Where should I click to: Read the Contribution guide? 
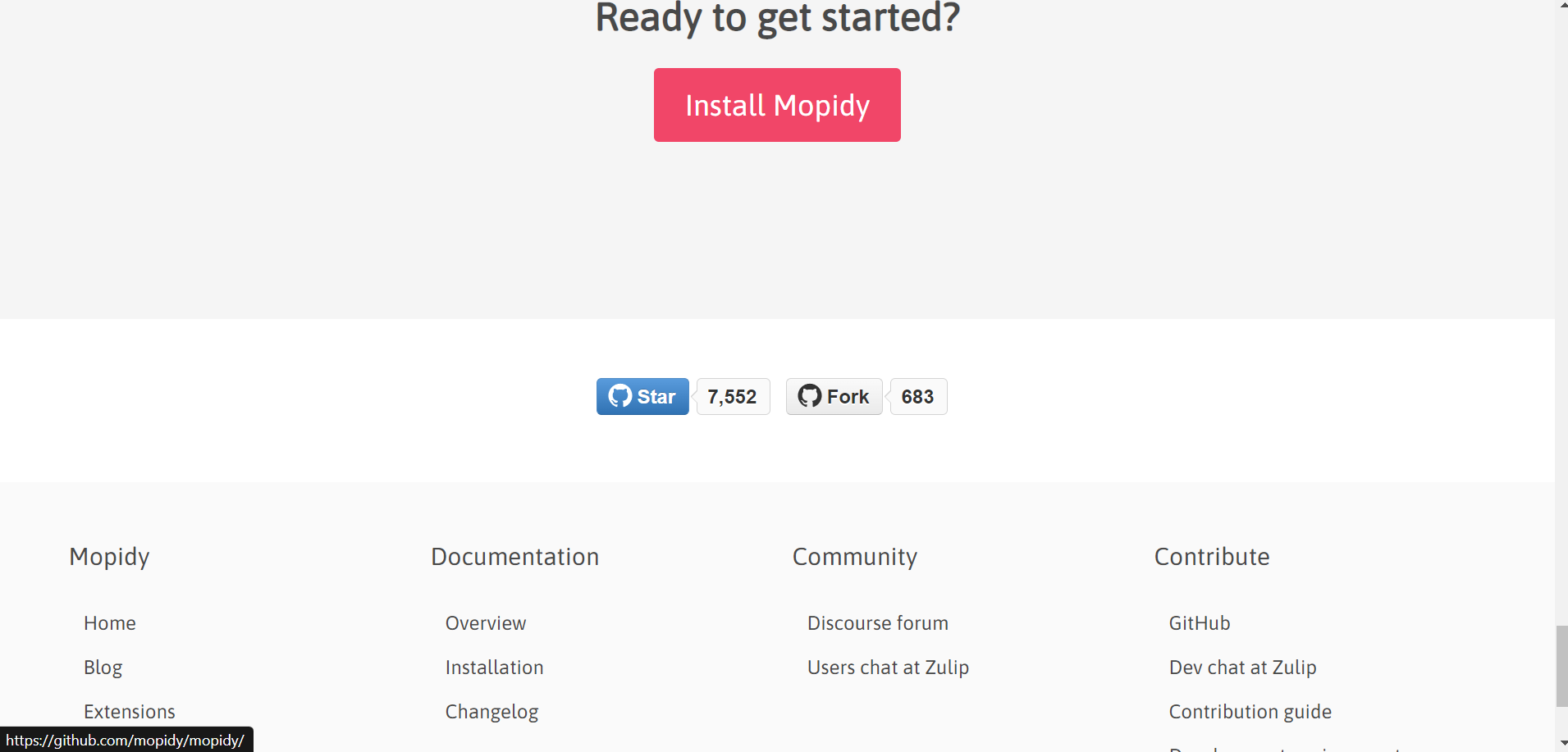click(1250, 712)
